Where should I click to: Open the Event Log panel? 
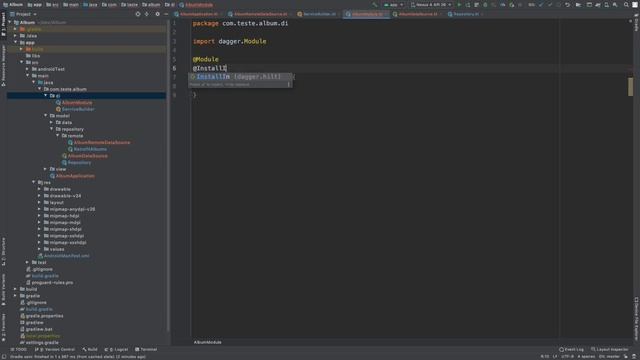pos(571,349)
